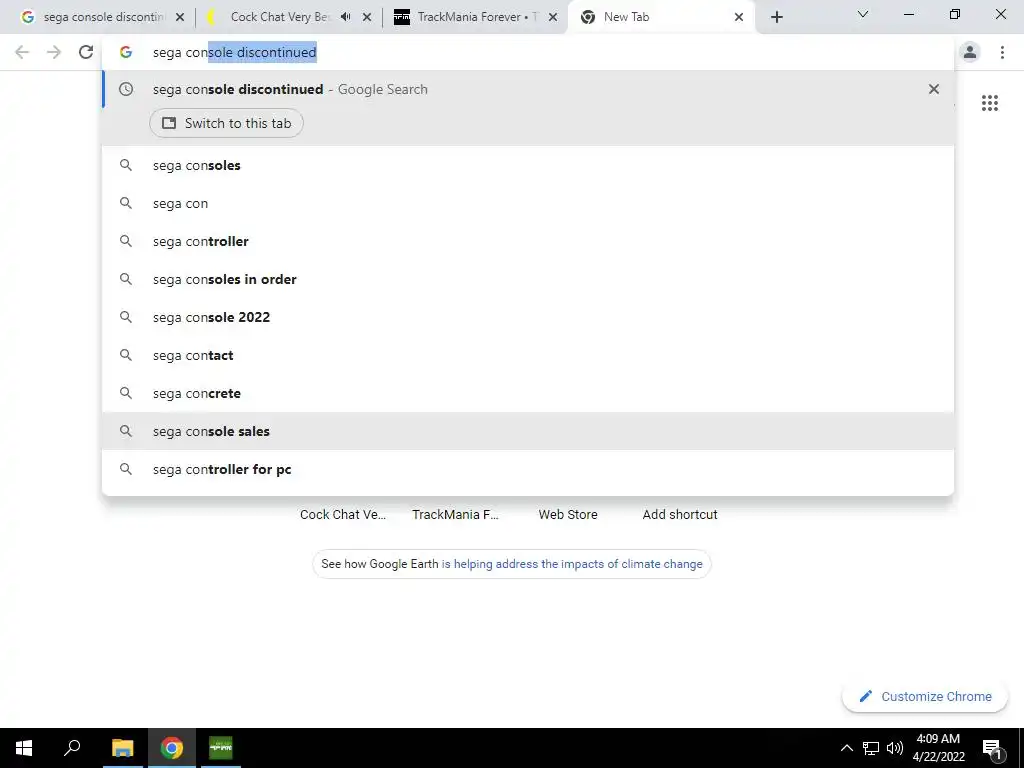Open a new tab with the plus icon
This screenshot has width=1024, height=768.
[776, 18]
